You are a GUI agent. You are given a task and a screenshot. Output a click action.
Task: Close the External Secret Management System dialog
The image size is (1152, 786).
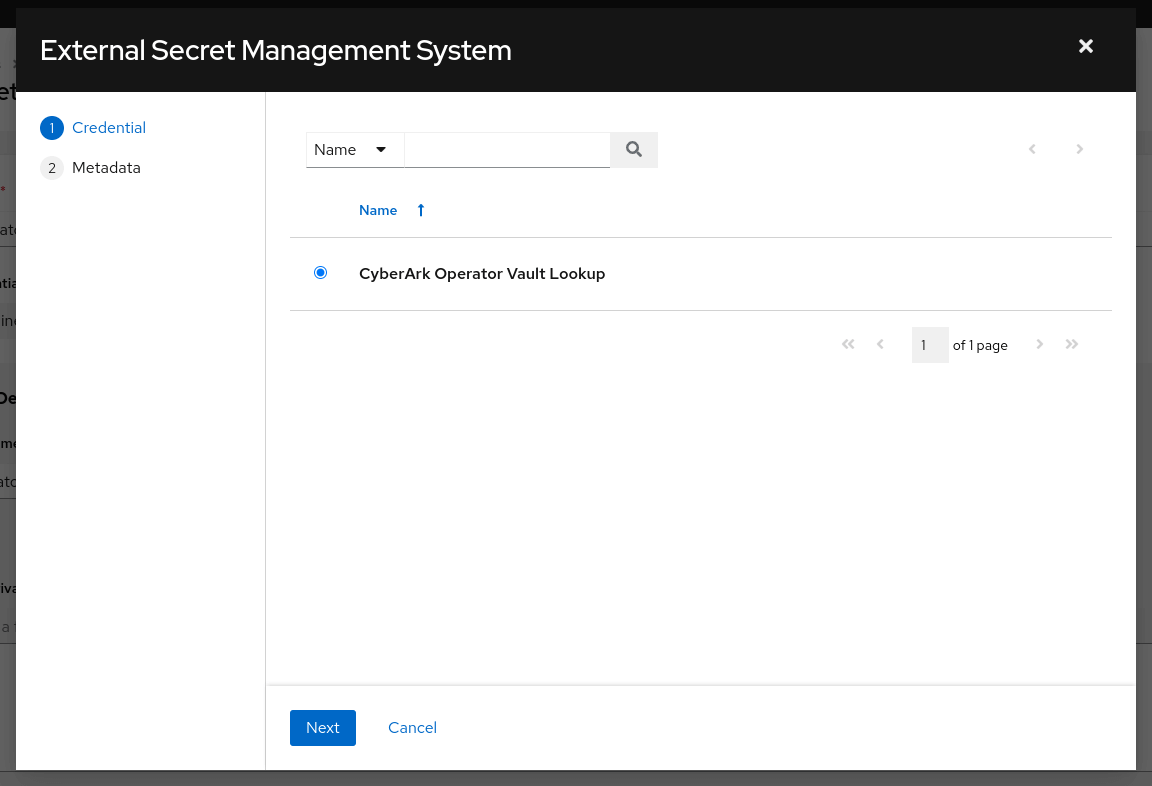1086,46
